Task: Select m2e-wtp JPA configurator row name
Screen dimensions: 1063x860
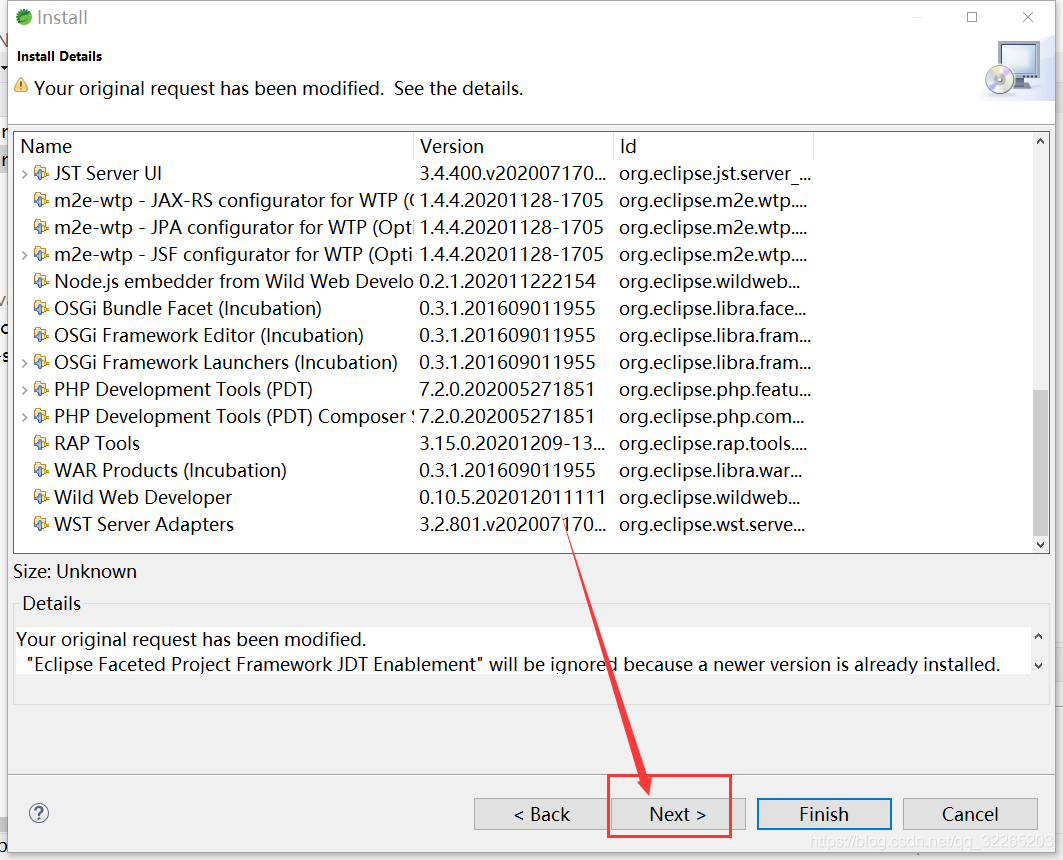Action: [233, 227]
